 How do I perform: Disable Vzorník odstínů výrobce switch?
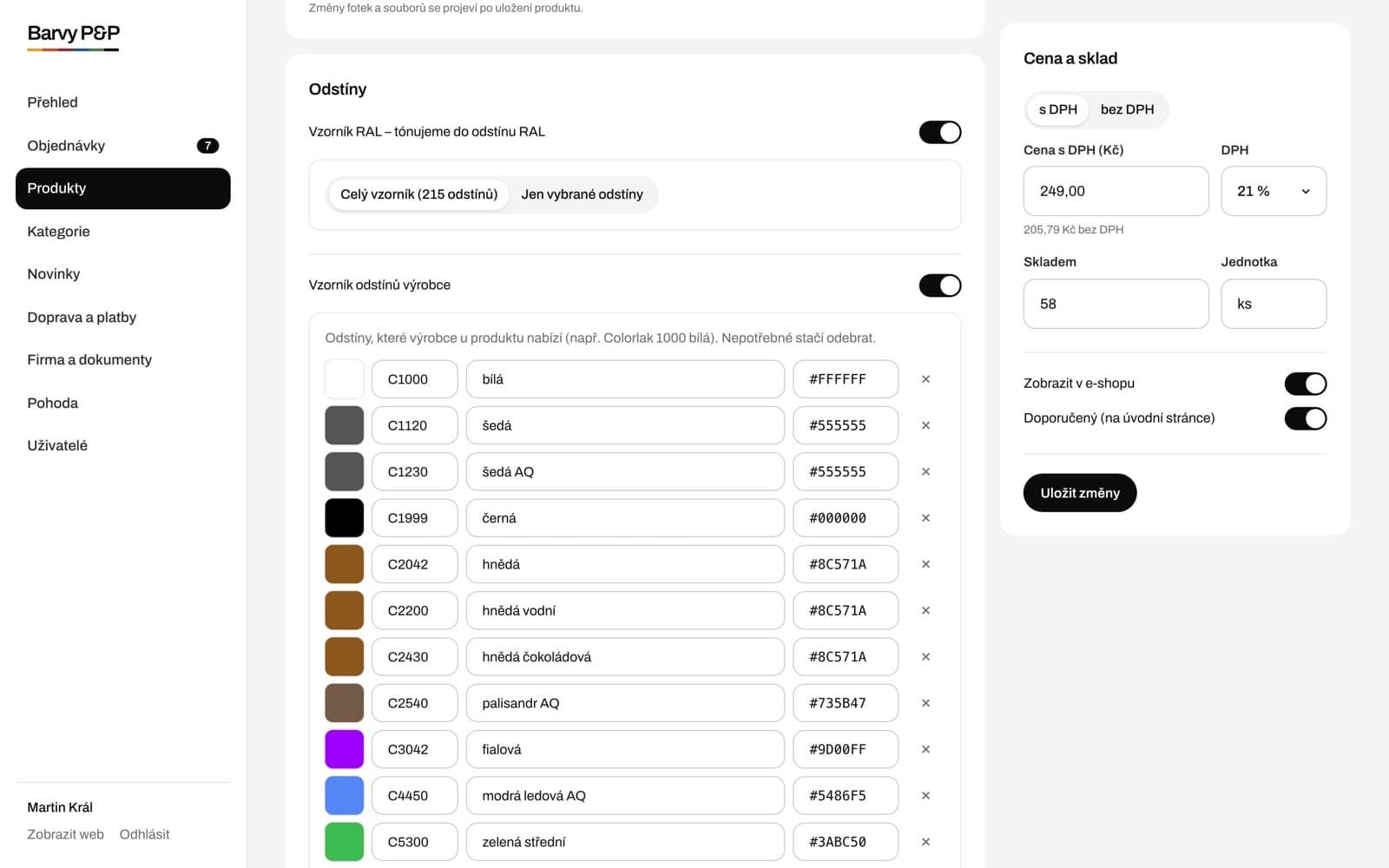[x=940, y=286]
